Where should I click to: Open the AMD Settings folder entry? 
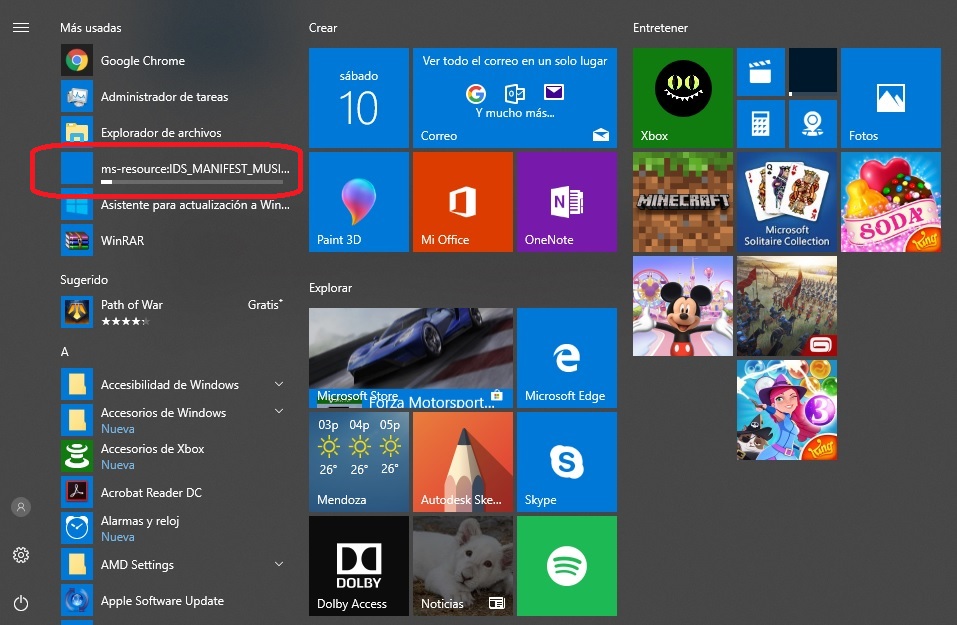point(177,565)
